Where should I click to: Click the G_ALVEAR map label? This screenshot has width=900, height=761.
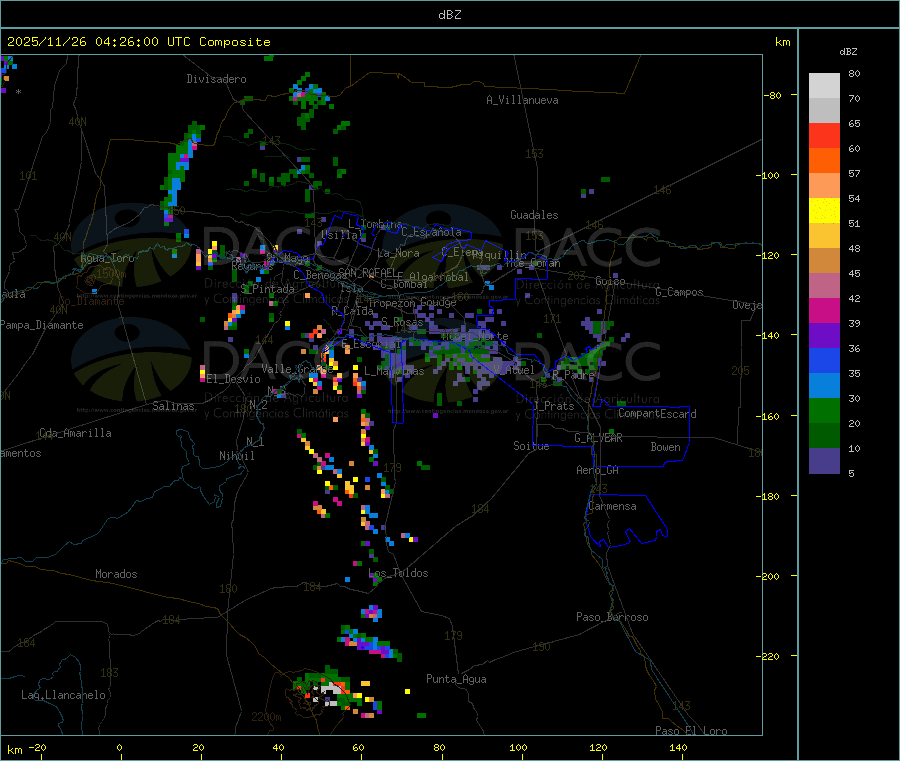pos(598,438)
